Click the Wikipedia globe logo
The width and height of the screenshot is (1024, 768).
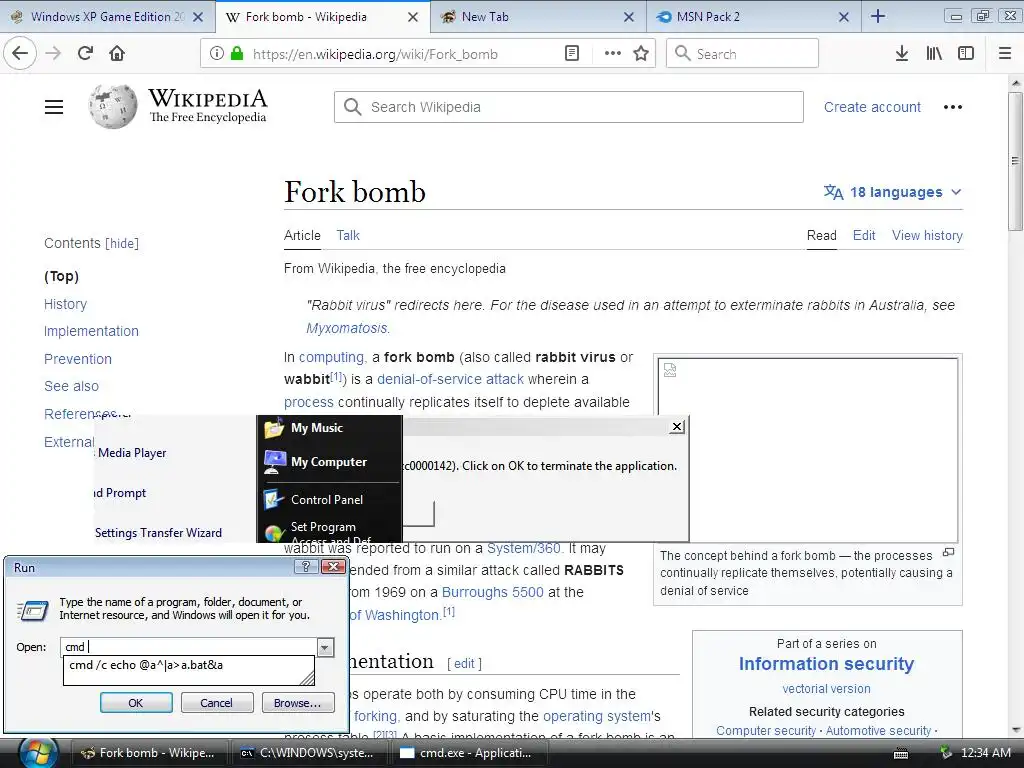coord(112,106)
